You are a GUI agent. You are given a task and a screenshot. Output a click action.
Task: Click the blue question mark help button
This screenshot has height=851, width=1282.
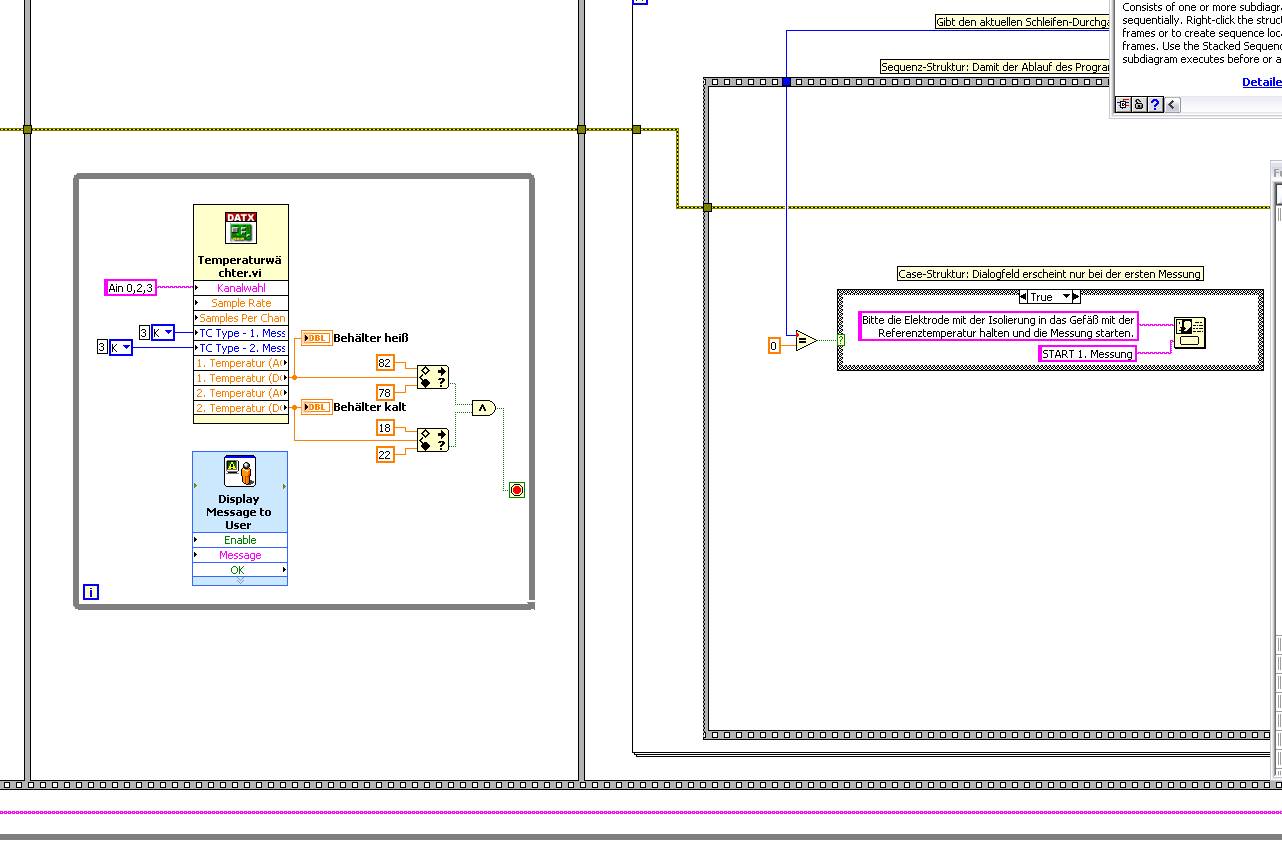coord(1155,104)
